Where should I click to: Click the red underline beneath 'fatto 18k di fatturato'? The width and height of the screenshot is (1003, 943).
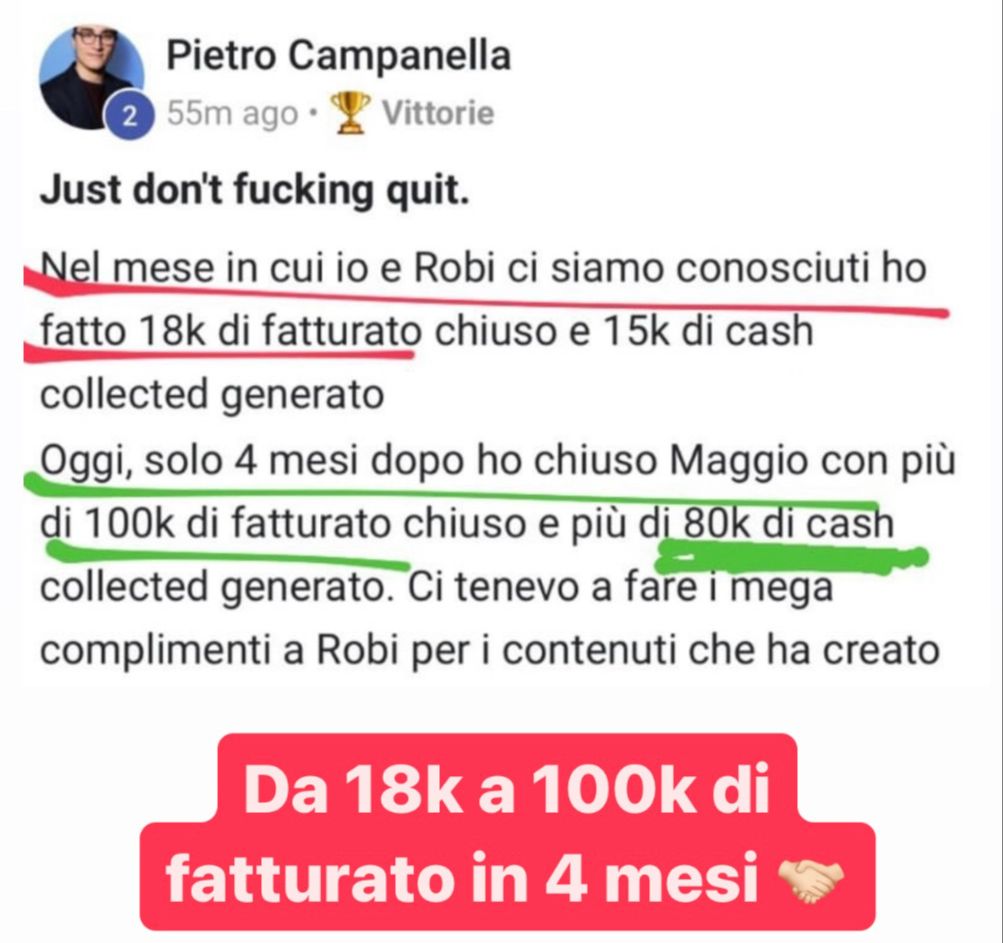(218, 352)
